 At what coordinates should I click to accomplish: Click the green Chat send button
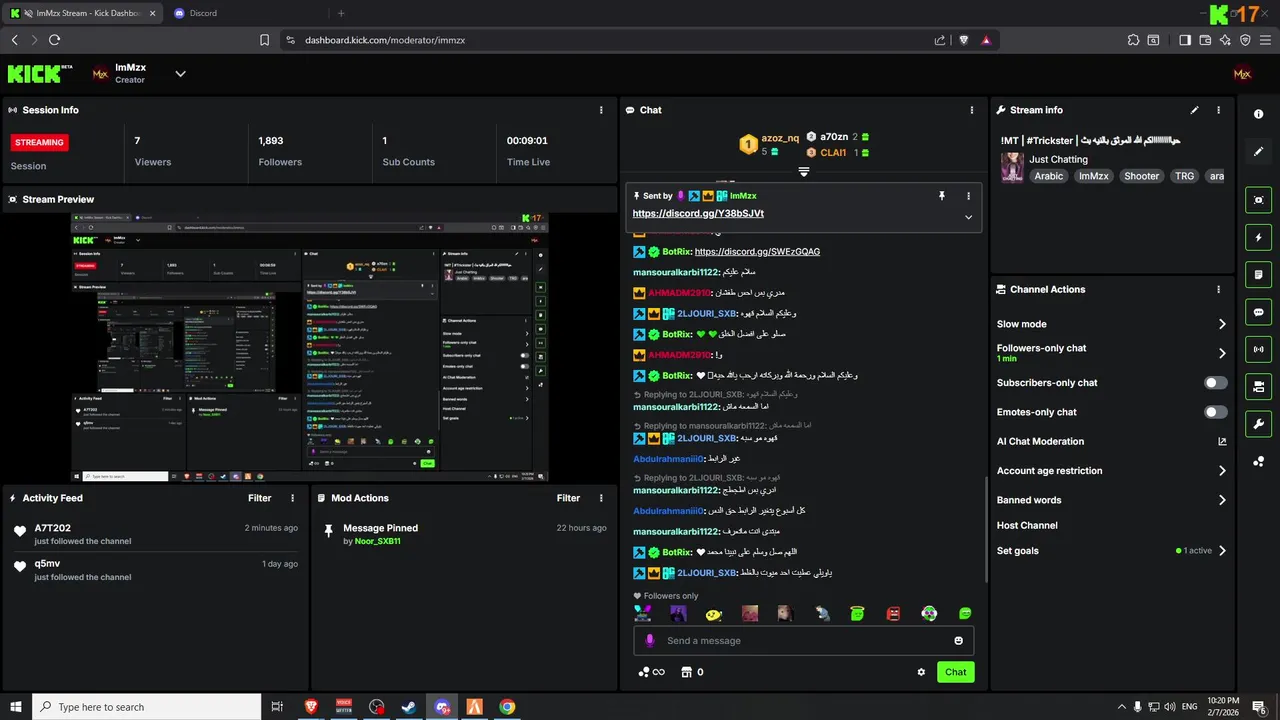(956, 672)
